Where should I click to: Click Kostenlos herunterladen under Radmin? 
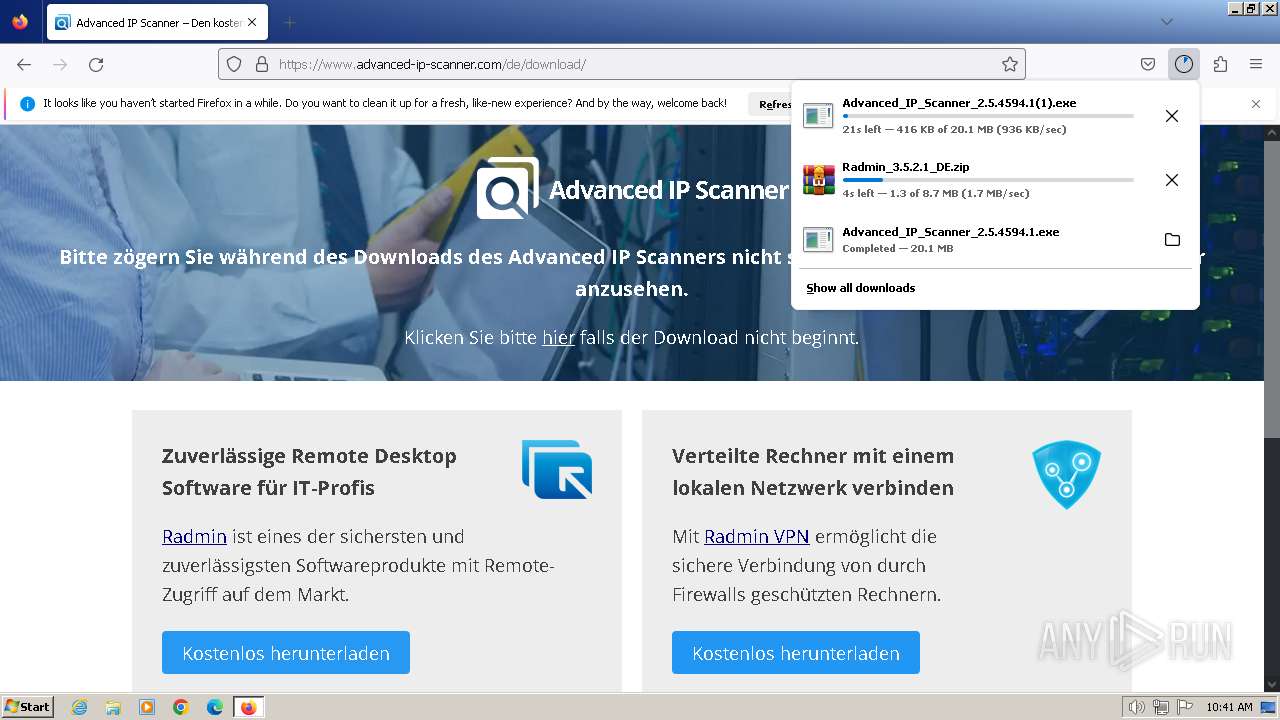coord(286,653)
